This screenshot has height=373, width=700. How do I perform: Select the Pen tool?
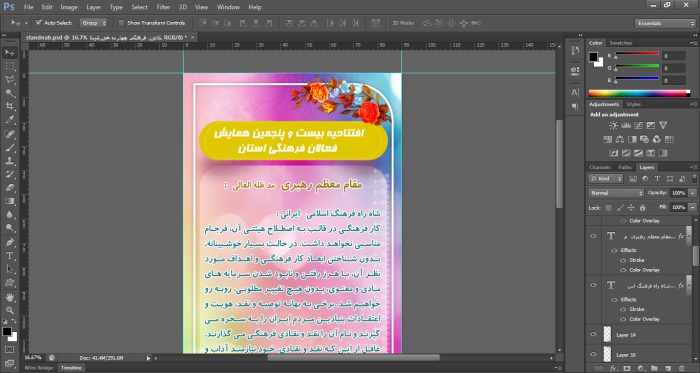pos(9,242)
